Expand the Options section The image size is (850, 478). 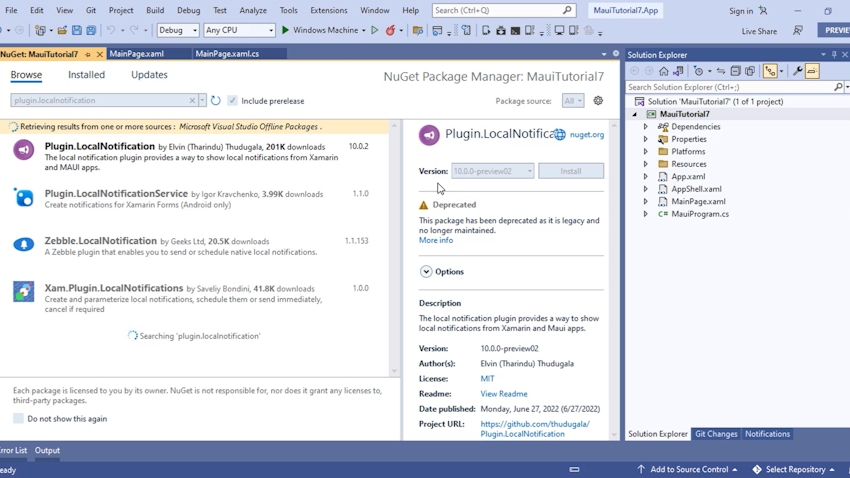pos(426,272)
